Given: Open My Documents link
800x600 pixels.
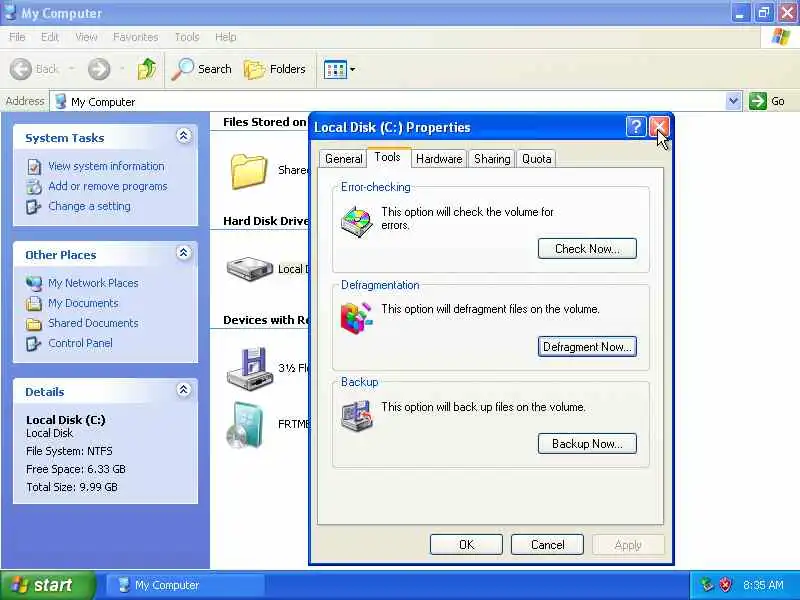Looking at the screenshot, I should 83,303.
